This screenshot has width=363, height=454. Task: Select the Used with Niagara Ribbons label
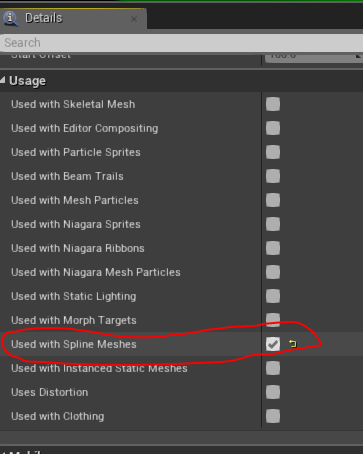pos(78,248)
